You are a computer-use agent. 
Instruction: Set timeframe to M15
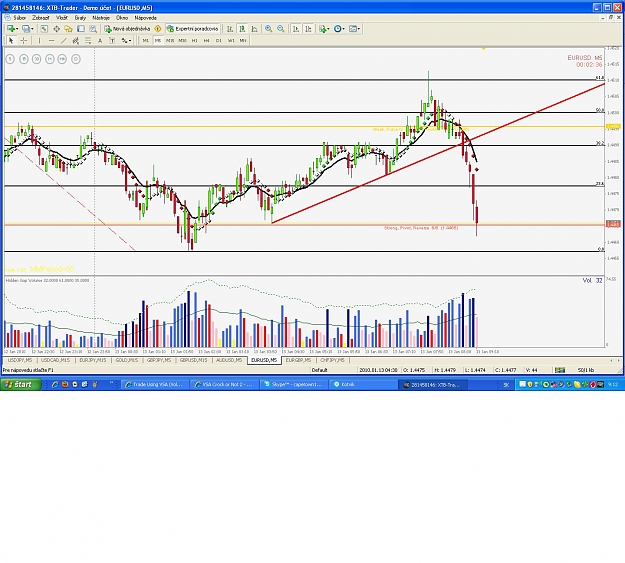pyautogui.click(x=170, y=40)
